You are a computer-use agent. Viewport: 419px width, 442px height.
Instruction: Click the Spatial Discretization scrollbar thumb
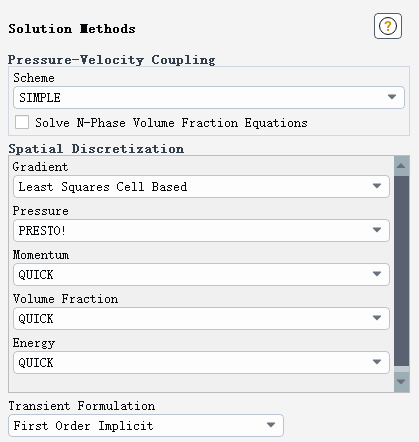coord(401,271)
